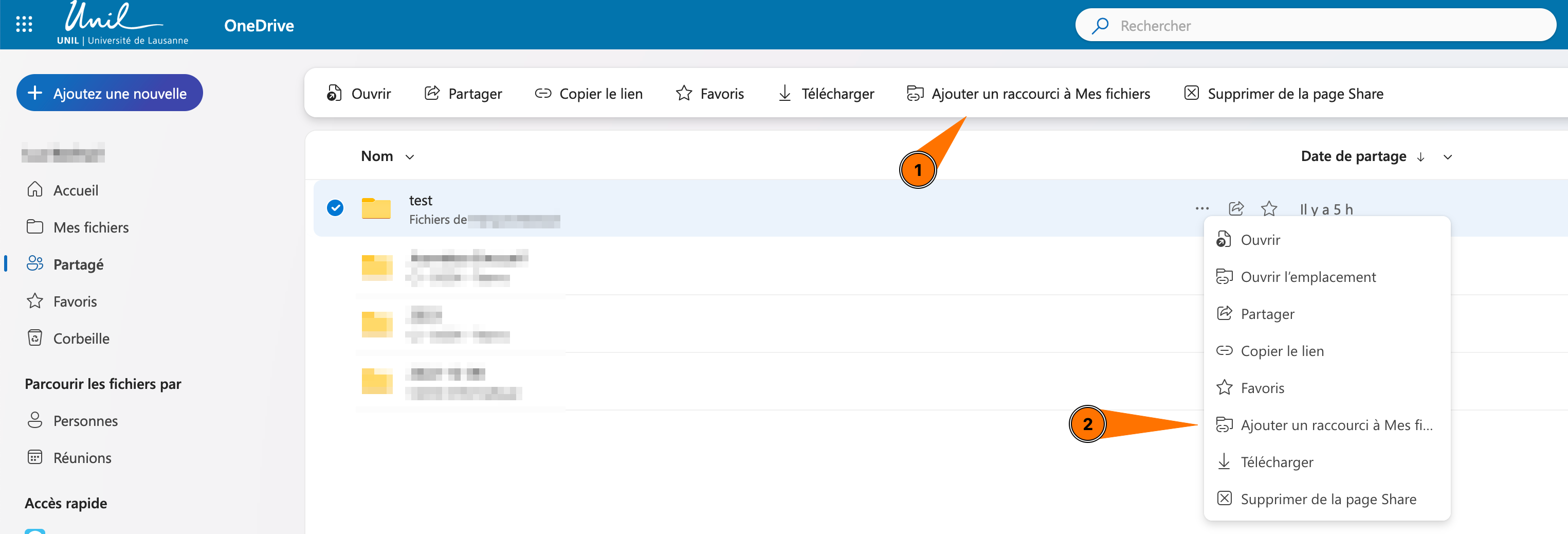Select Ouvrir l'emplacement in context menu

coord(1307,277)
